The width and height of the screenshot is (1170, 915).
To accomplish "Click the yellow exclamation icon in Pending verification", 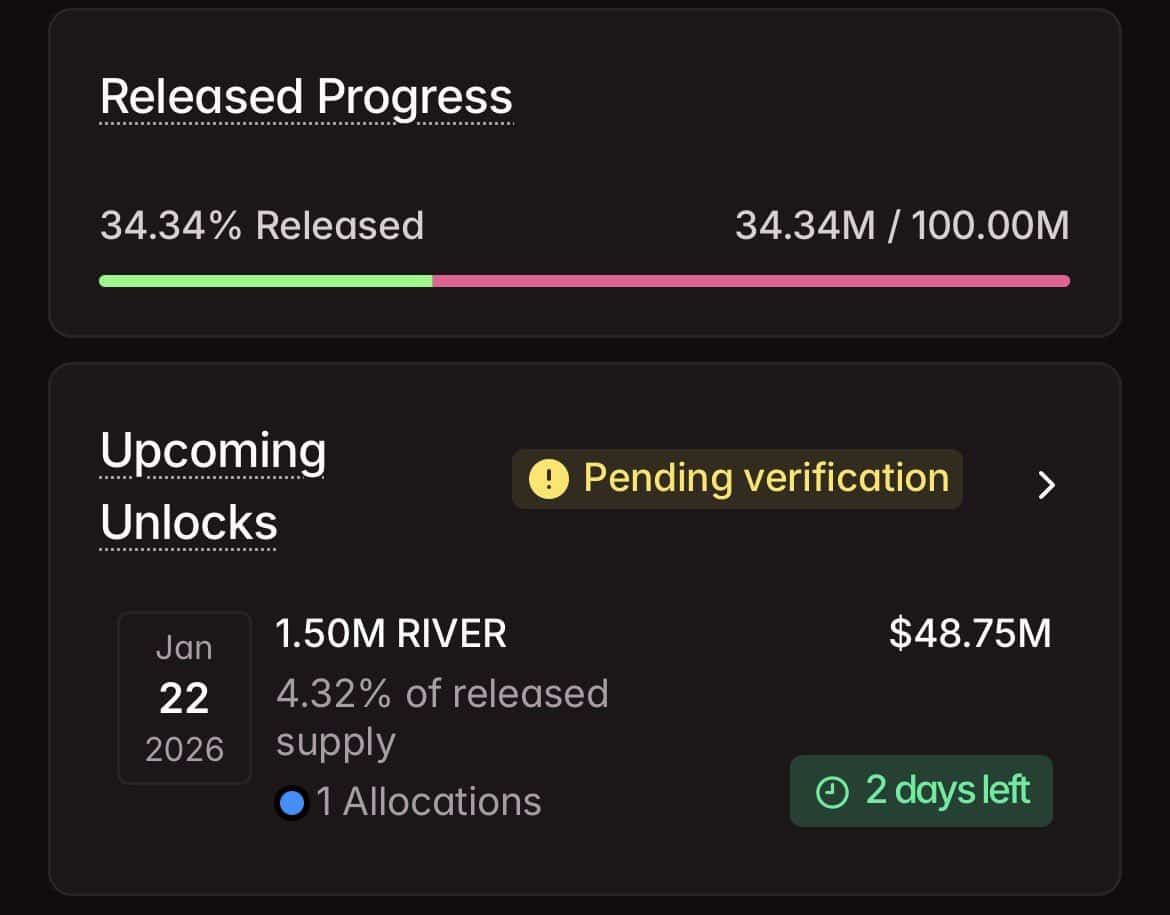I will click(x=548, y=479).
